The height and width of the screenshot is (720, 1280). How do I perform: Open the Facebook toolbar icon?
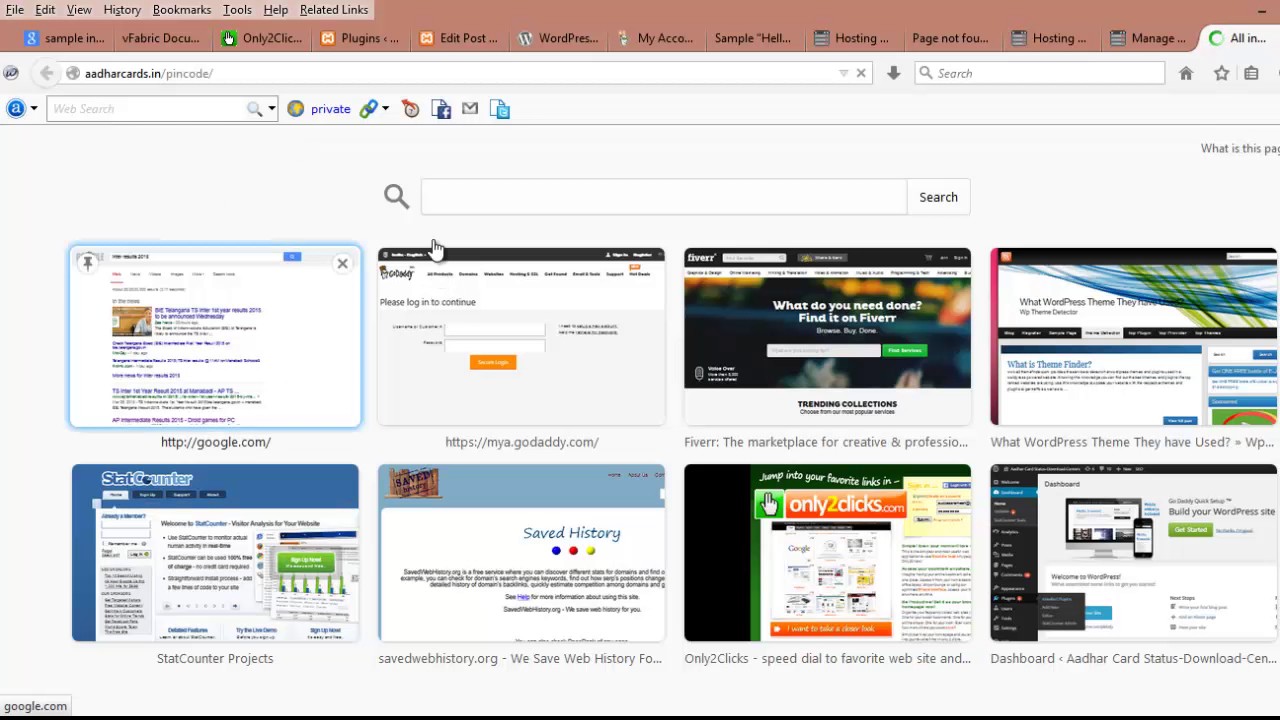tap(441, 109)
